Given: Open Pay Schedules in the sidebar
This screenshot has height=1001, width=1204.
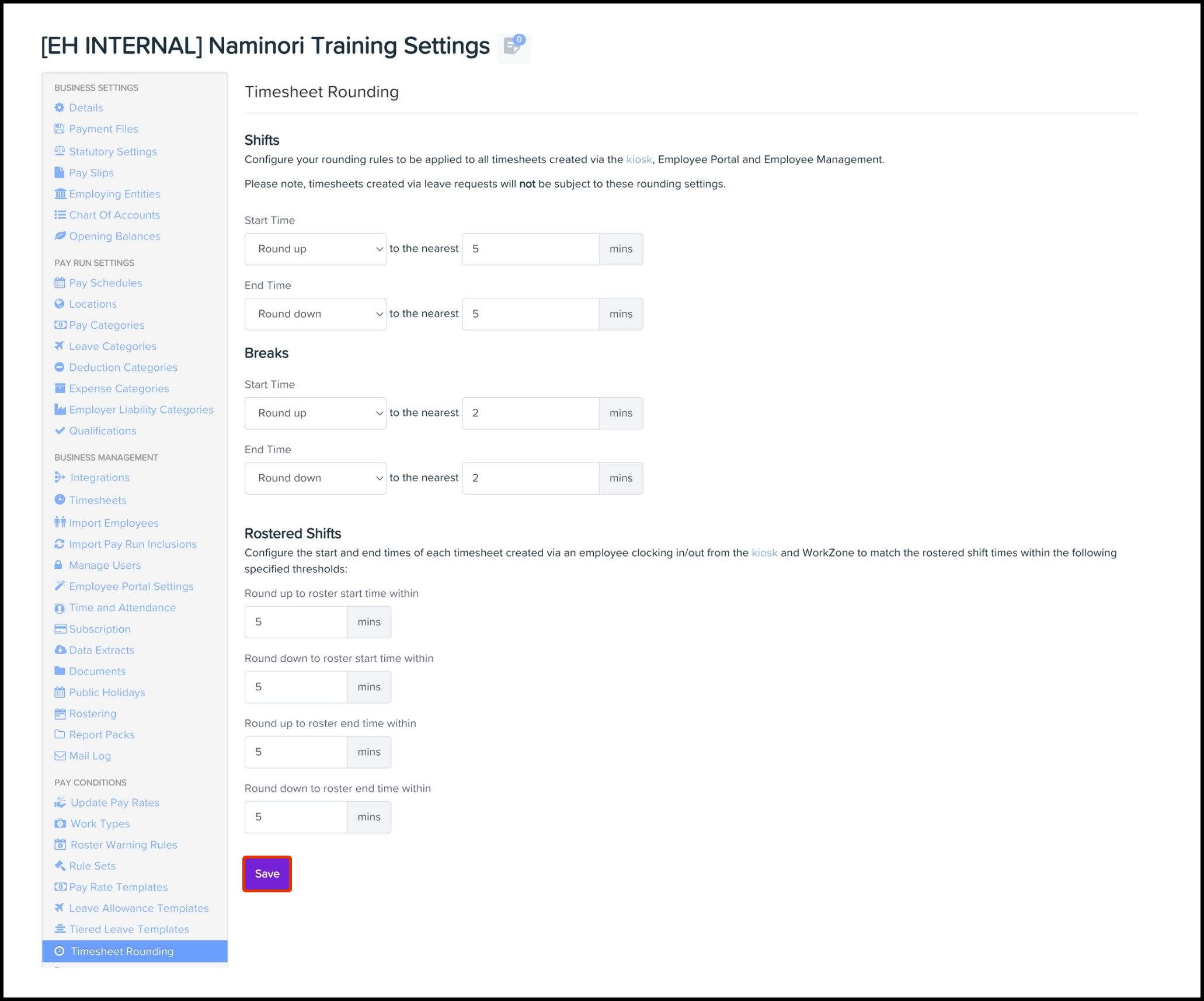Looking at the screenshot, I should click(105, 283).
